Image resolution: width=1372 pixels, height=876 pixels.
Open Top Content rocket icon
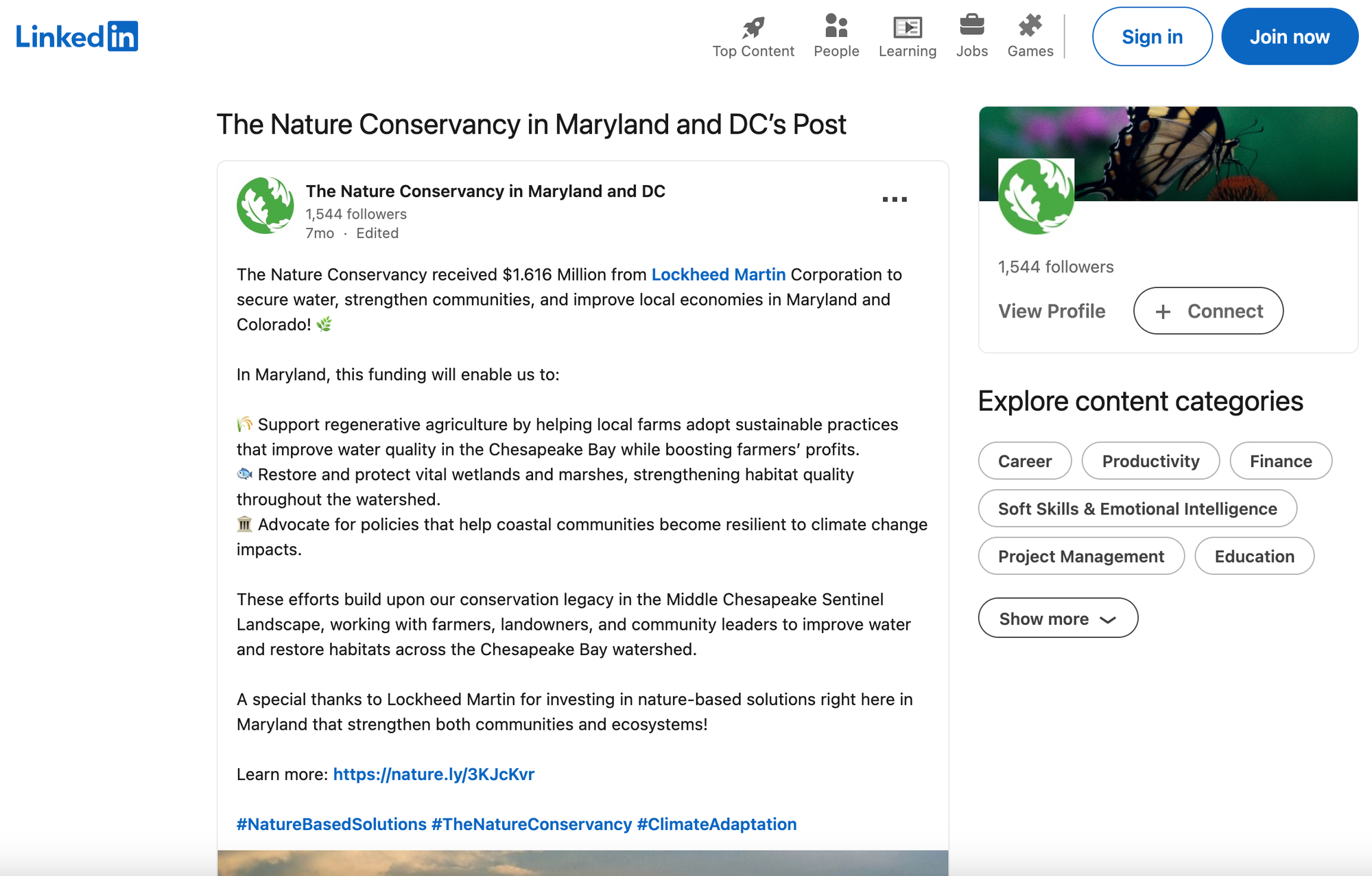[753, 27]
